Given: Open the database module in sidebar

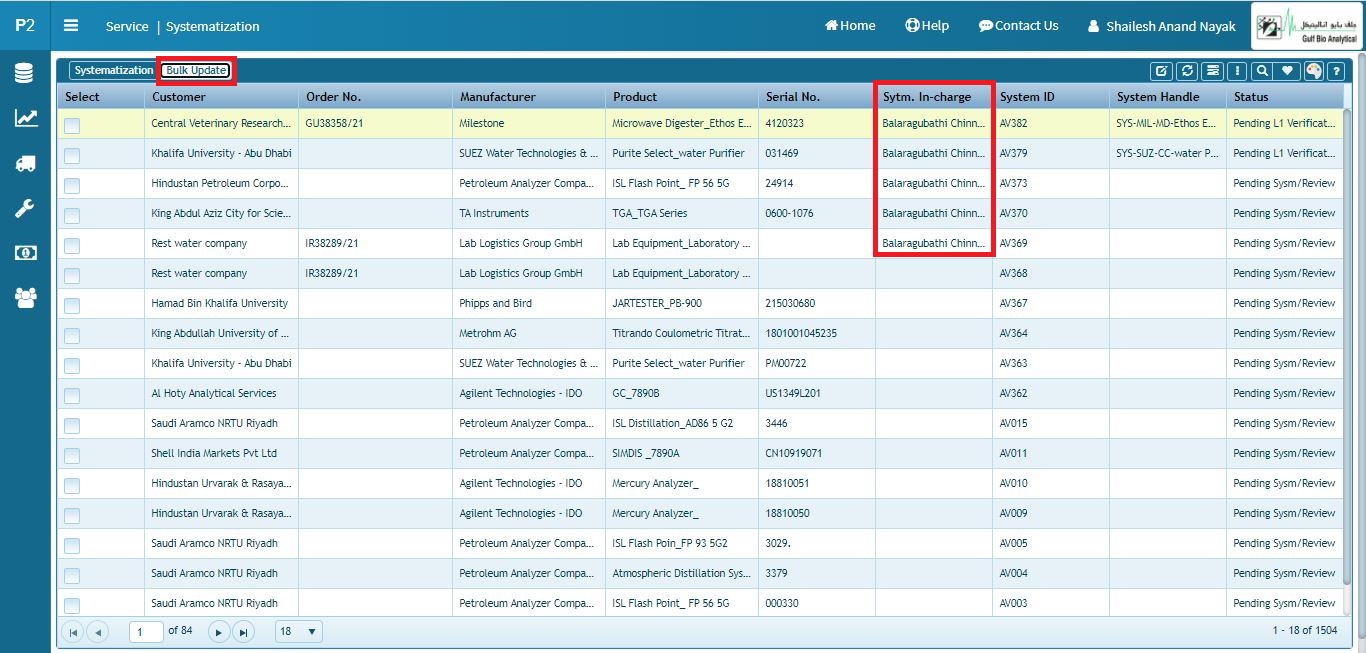Looking at the screenshot, I should (25, 73).
